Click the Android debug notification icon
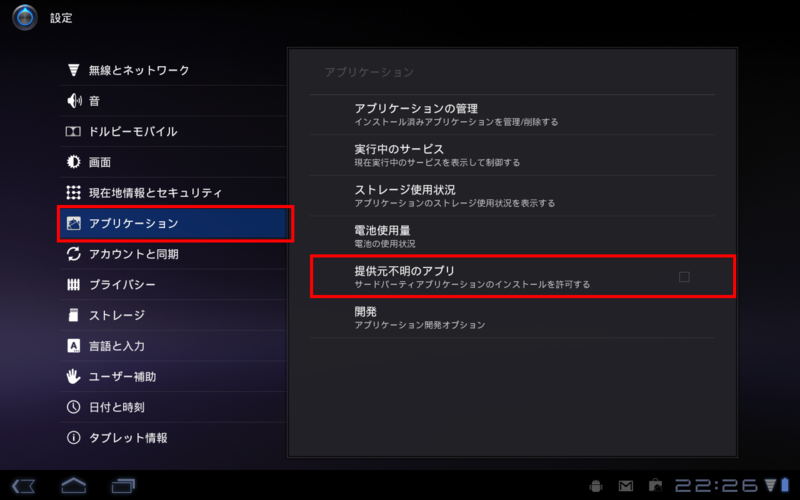 click(x=595, y=486)
